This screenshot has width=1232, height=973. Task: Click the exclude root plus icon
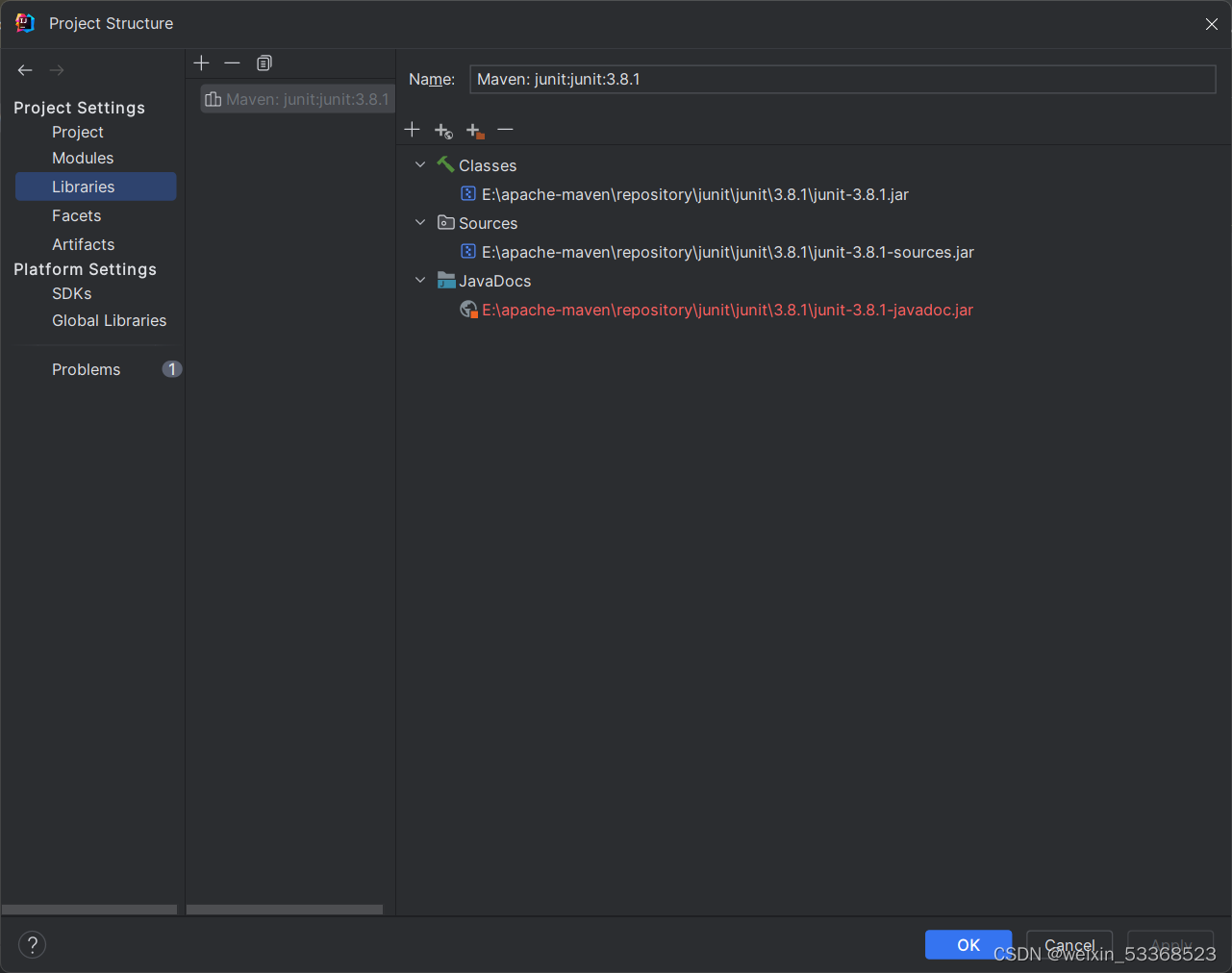(475, 131)
